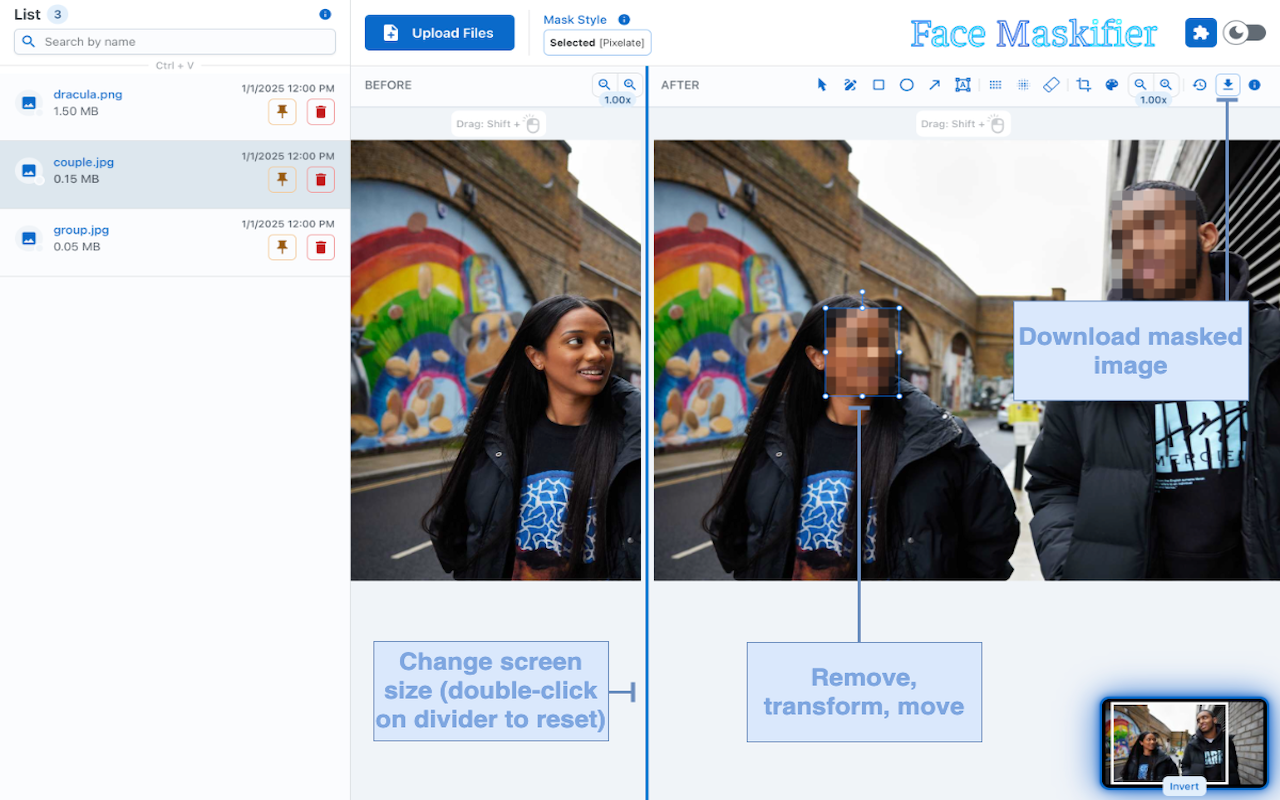Select the text label tool

tap(962, 85)
